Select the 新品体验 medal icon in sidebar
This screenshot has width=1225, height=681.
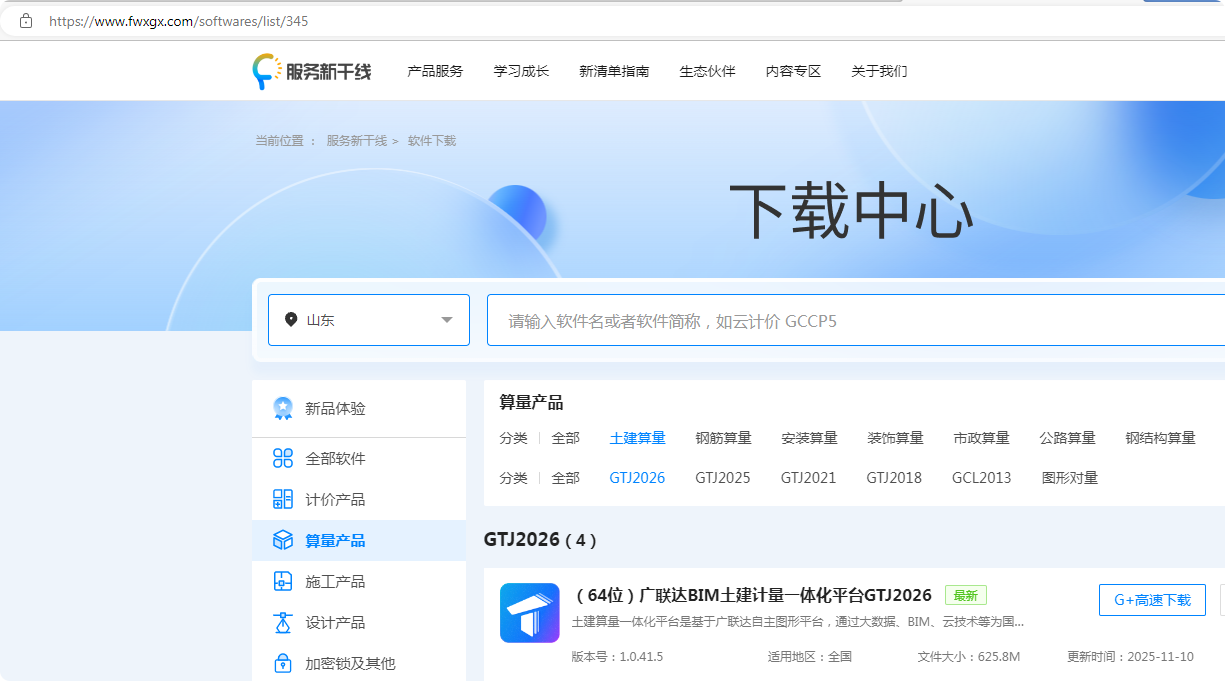coord(284,407)
